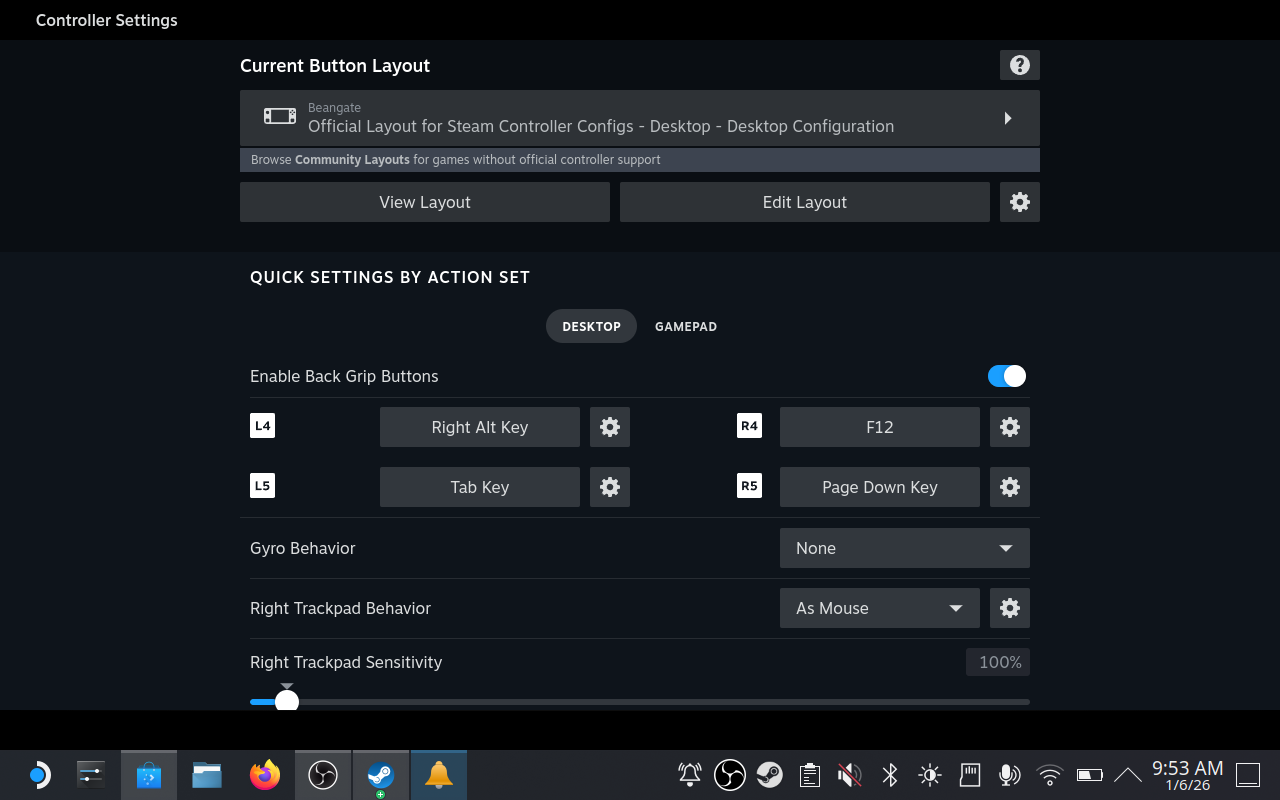Click the Edit Layout button

pyautogui.click(x=804, y=202)
